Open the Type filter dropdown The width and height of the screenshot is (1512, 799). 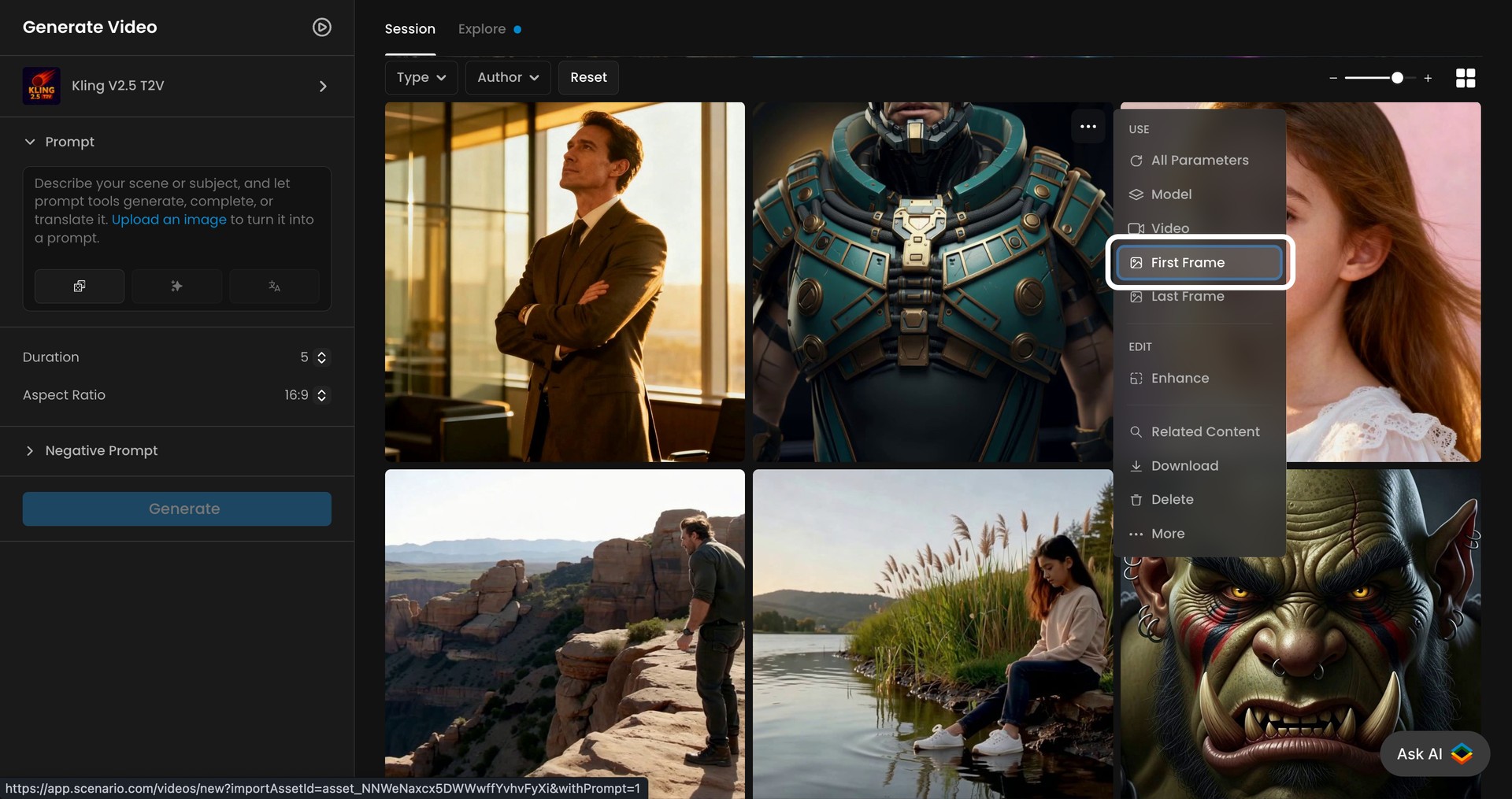(x=421, y=77)
